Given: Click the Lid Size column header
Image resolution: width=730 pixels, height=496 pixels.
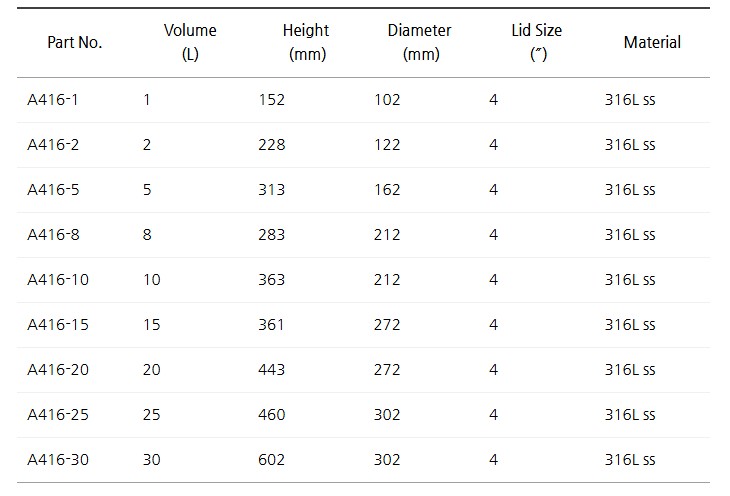Looking at the screenshot, I should 537,42.
